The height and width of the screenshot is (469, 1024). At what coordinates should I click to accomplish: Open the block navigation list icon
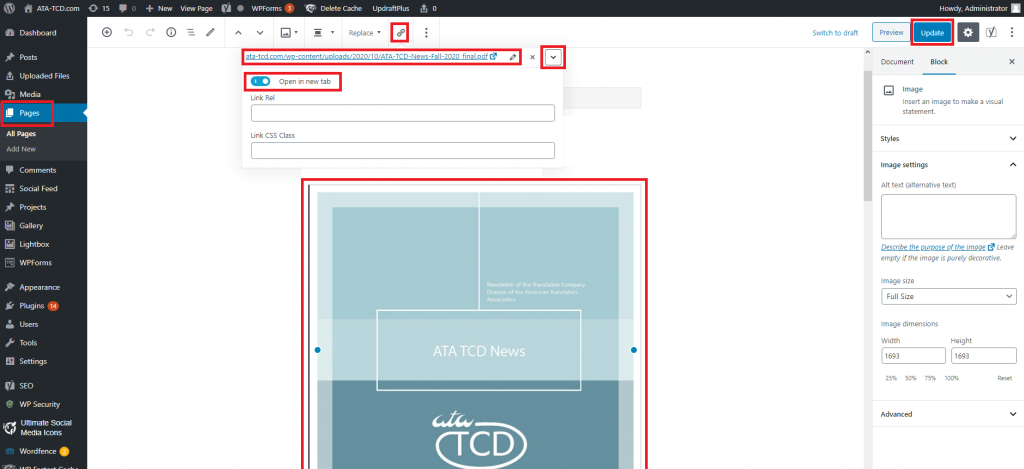[190, 33]
